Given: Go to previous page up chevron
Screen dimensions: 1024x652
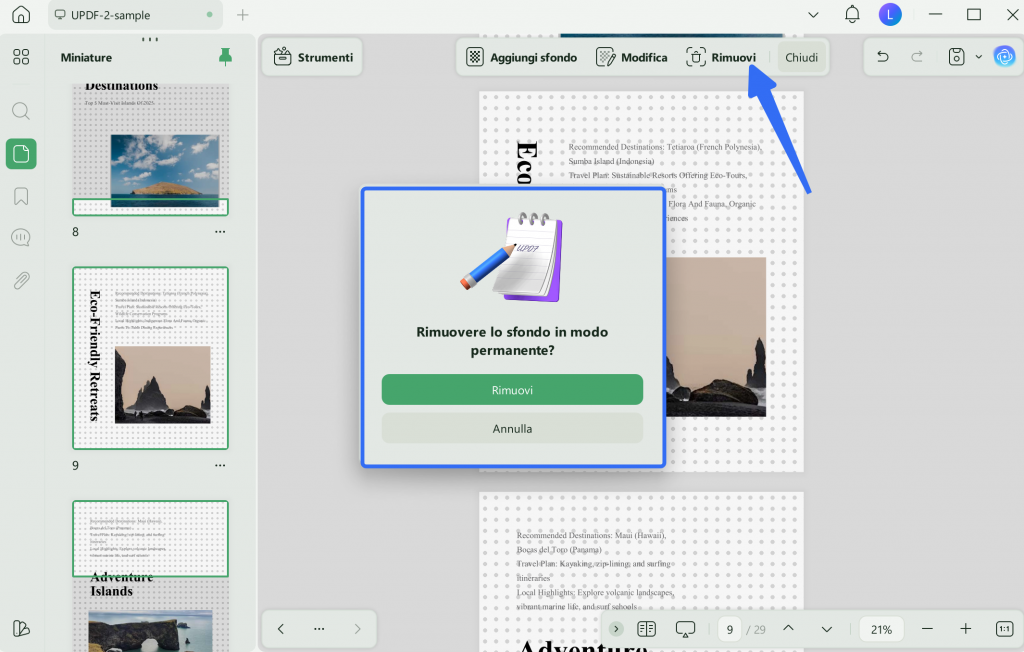Looking at the screenshot, I should tap(788, 628).
